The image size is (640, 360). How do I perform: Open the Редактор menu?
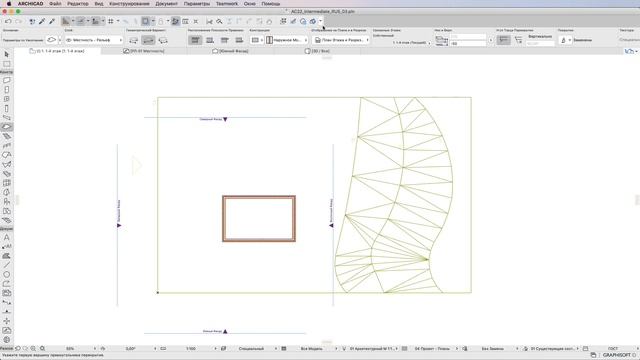78,4
